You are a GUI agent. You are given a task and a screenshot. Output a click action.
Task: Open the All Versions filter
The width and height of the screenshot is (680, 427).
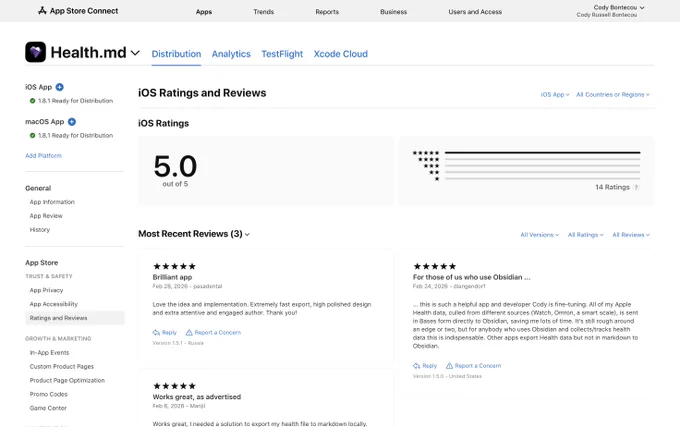[539, 235]
